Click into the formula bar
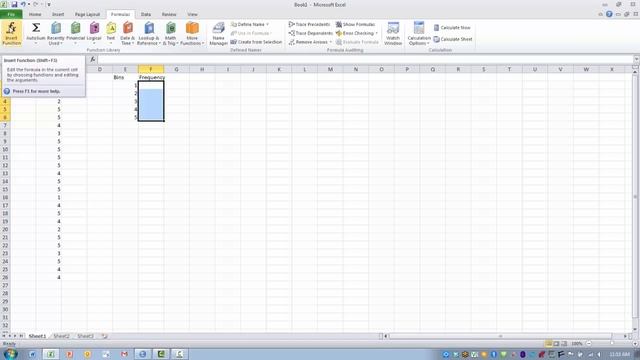Screen dimensions: 640x360 pos(365,60)
